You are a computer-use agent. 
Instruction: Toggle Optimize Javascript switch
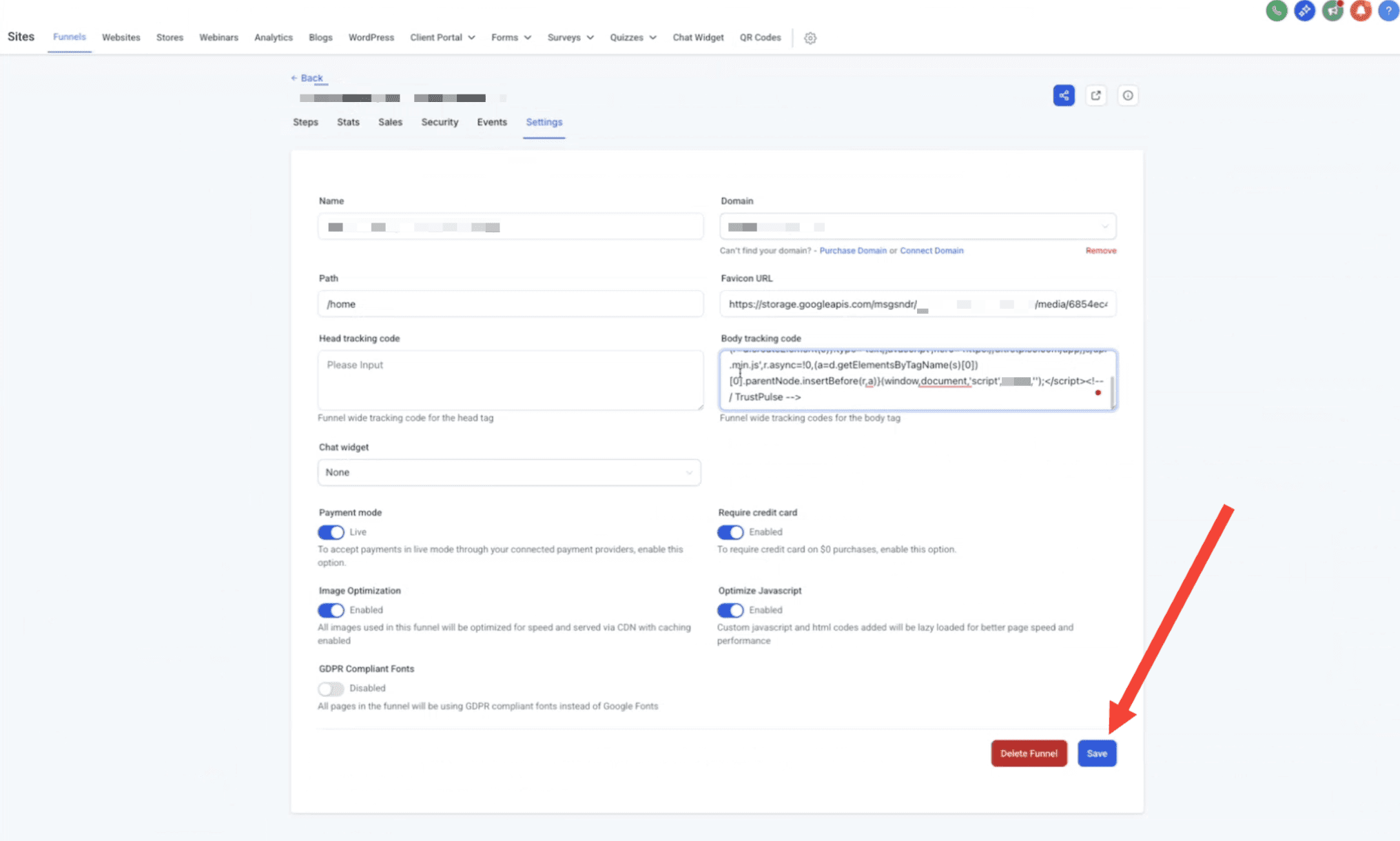(x=730, y=610)
